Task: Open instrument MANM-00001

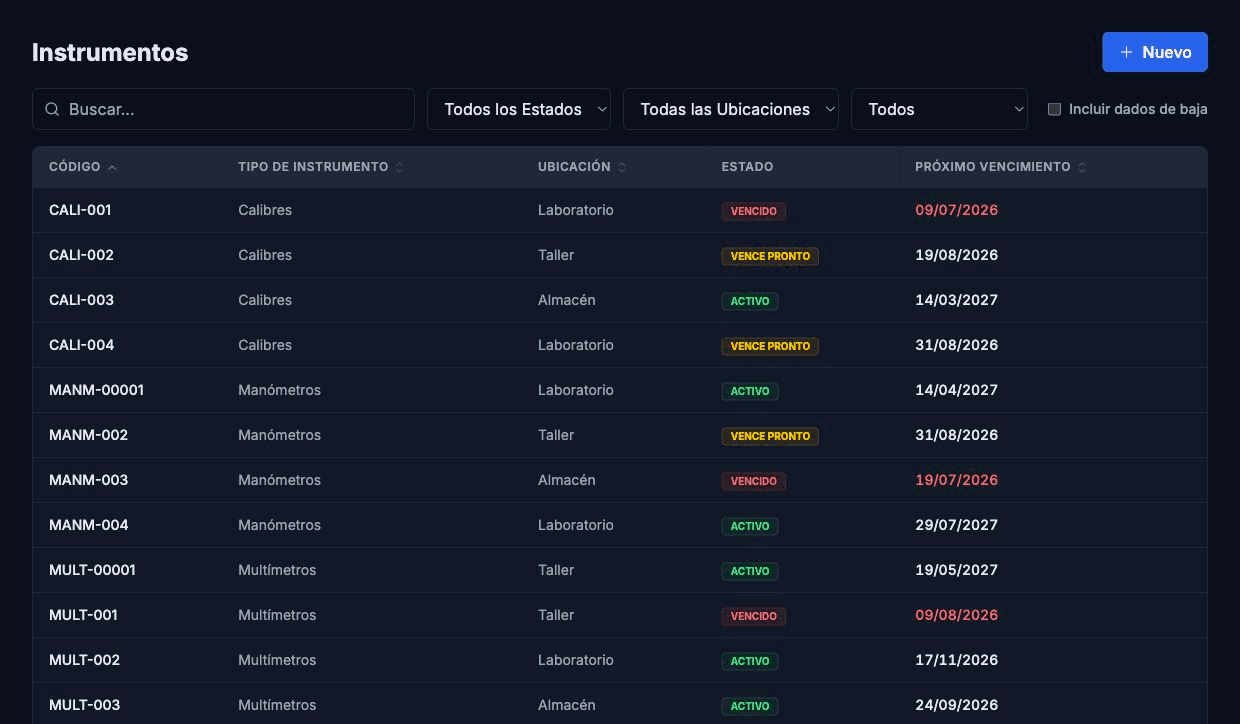Action: pyautogui.click(x=96, y=390)
